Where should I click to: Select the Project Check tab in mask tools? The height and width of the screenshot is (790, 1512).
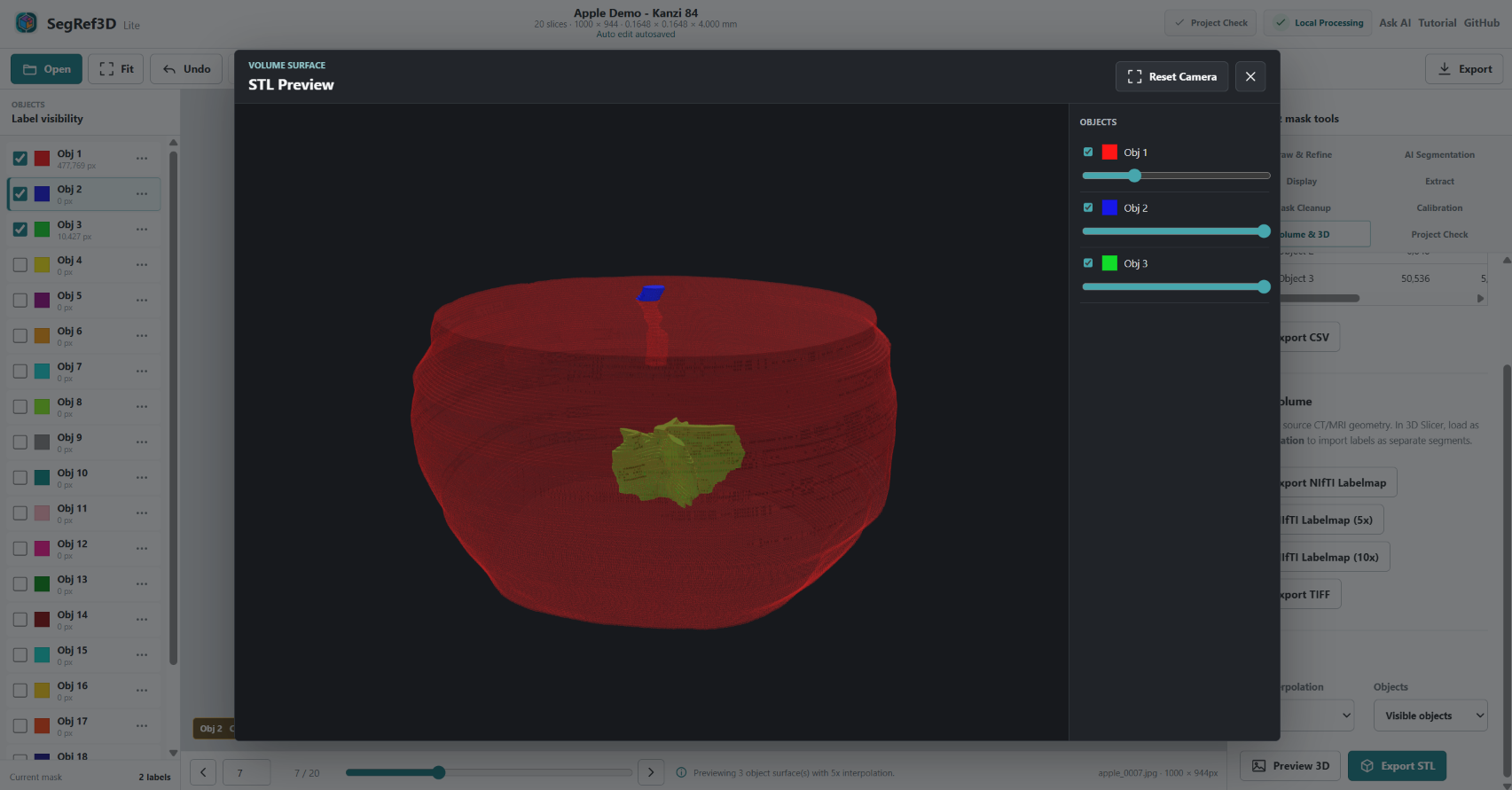click(1439, 235)
